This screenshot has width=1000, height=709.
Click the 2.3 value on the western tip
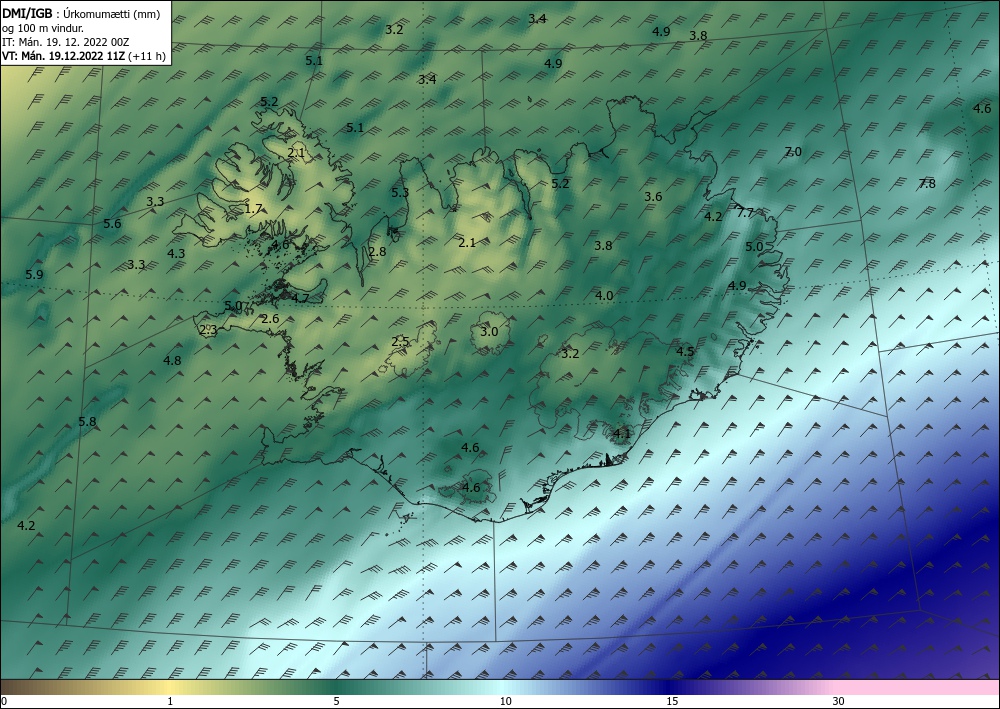pyautogui.click(x=209, y=330)
